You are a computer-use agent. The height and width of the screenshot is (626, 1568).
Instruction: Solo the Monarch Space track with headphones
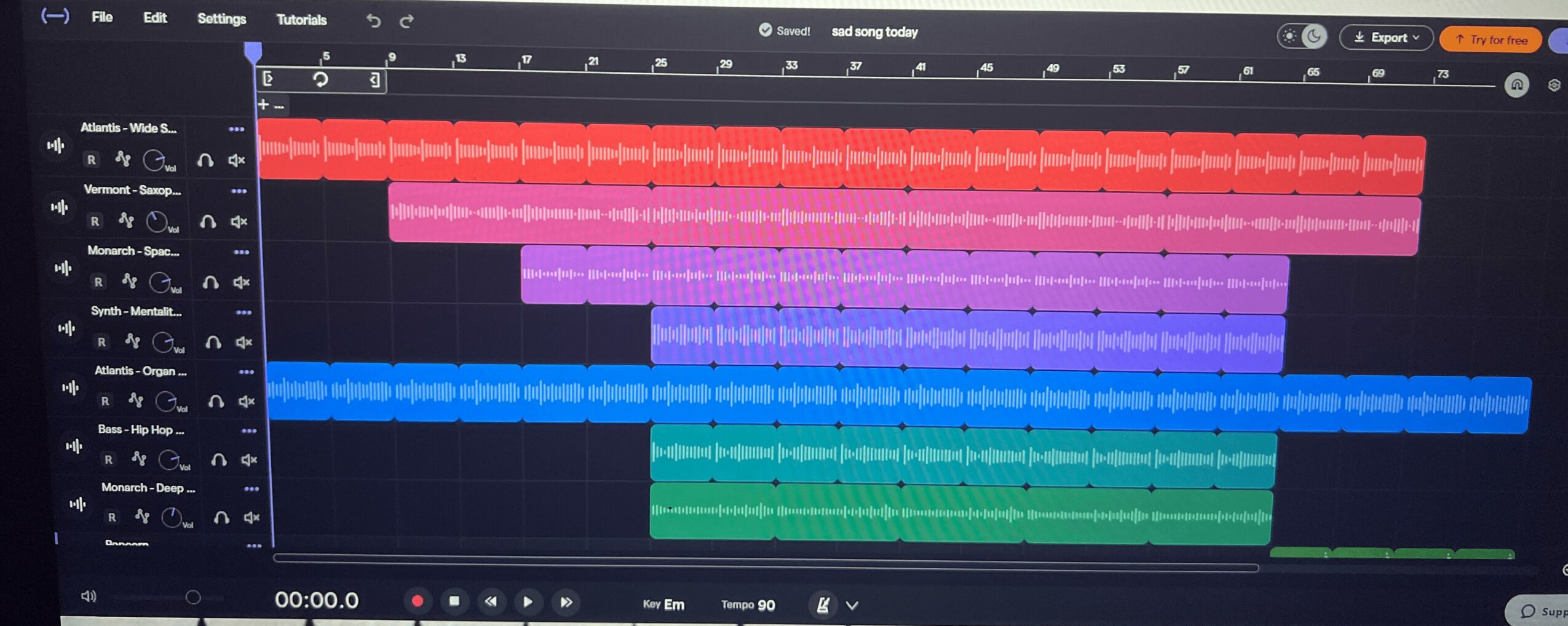(x=210, y=282)
